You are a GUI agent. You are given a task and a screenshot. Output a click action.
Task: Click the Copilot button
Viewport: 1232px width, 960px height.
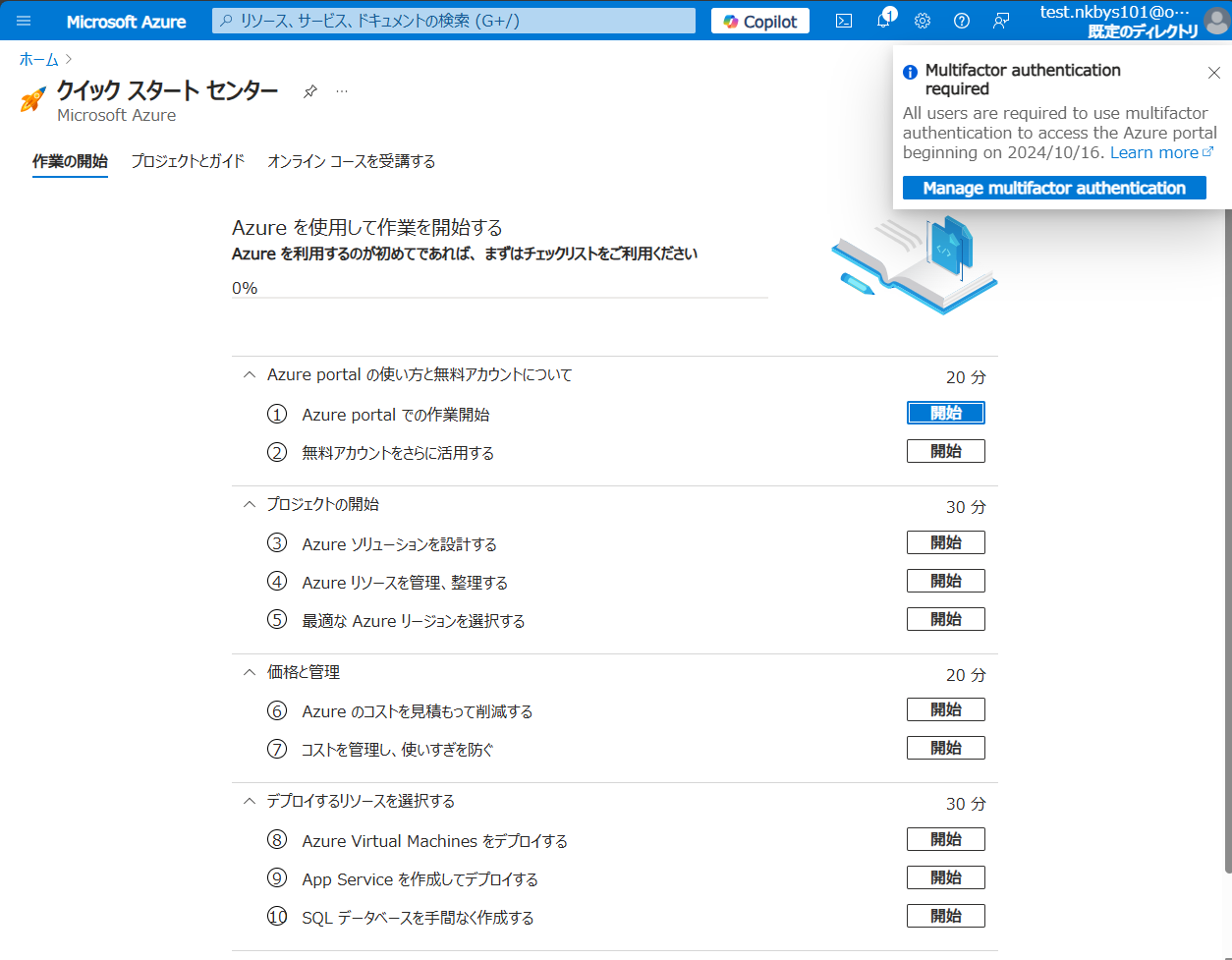click(760, 21)
